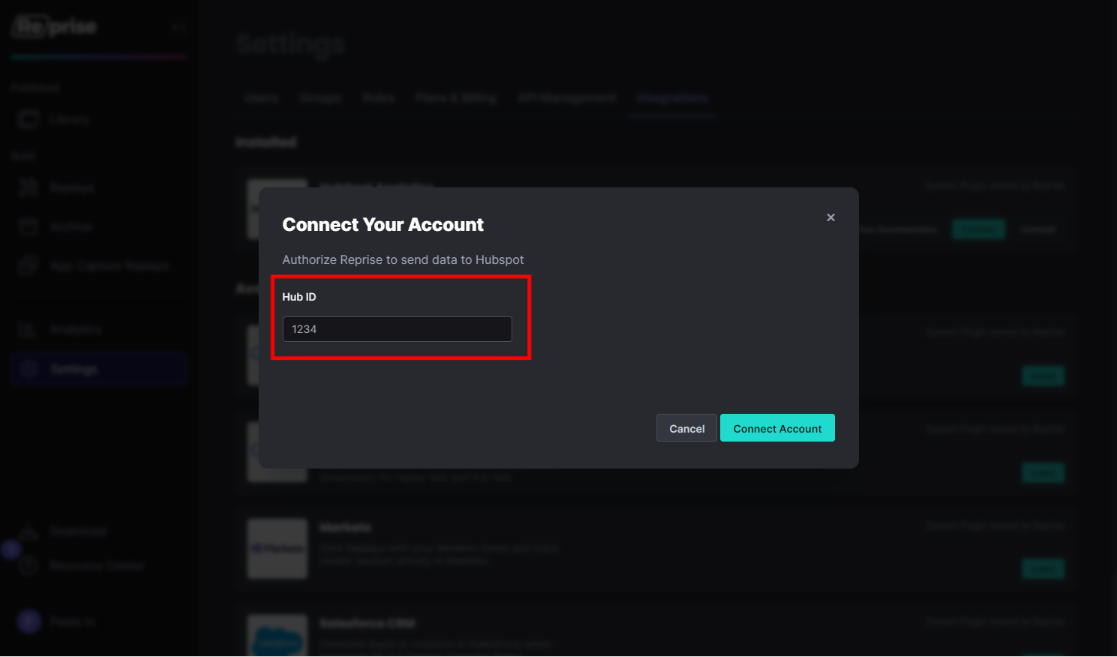
Task: Collapse the sidebar using the arrow
Action: coord(177,28)
